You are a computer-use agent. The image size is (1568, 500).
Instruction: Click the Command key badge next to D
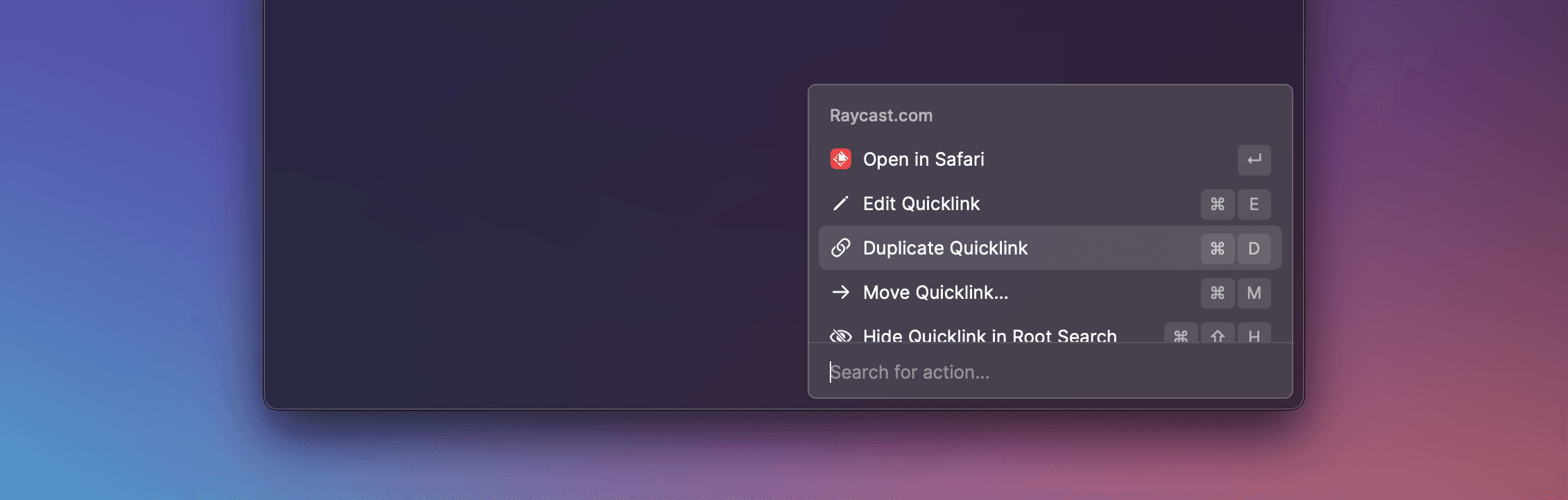point(1218,248)
